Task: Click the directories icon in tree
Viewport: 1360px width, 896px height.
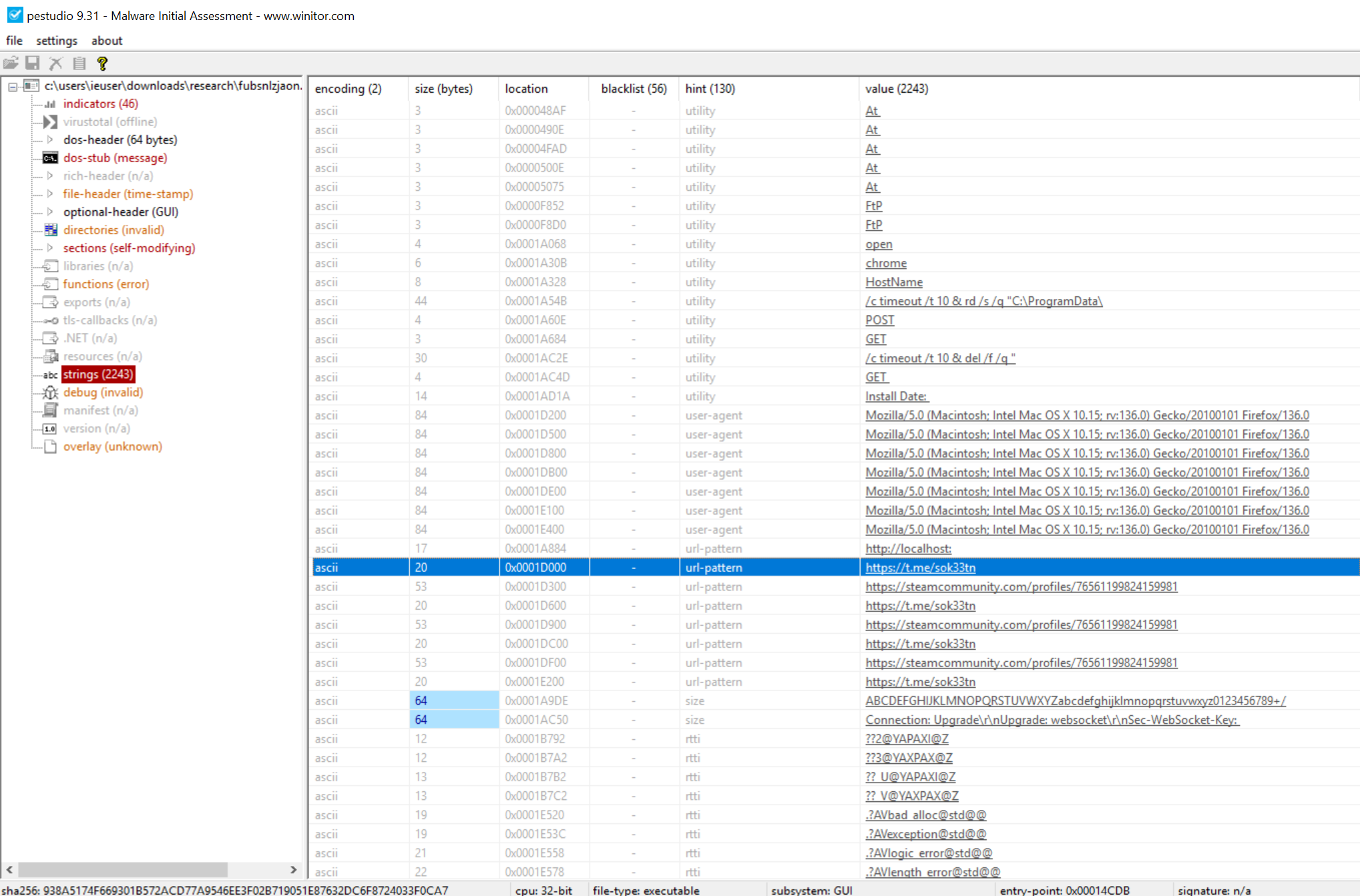Action: coord(50,230)
